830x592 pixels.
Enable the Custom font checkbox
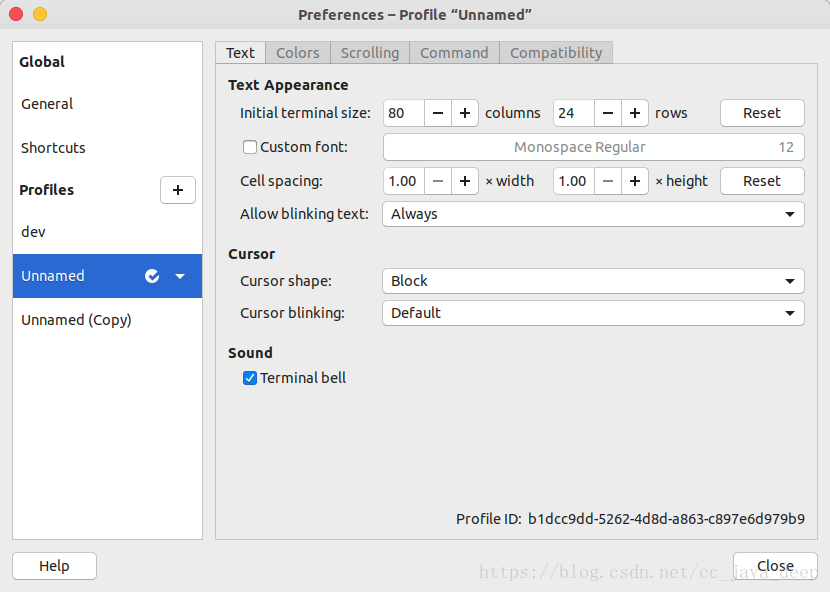(x=250, y=147)
